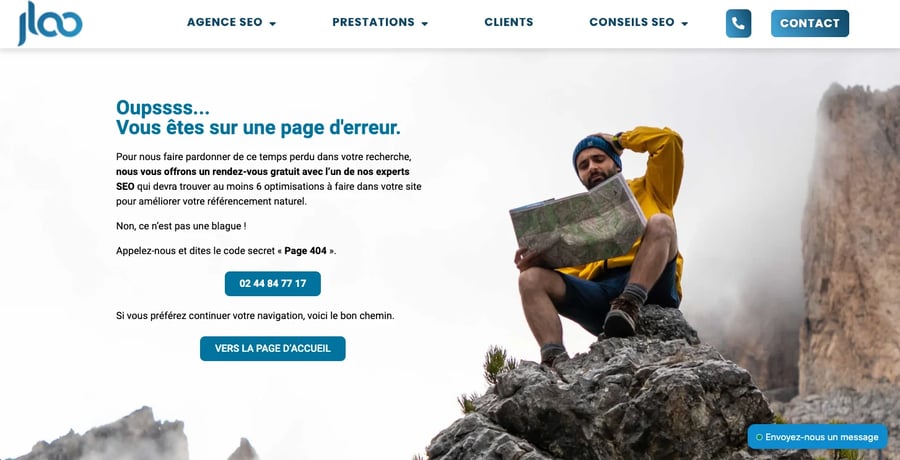
Task: Click Vers la page d'accueil button
Action: [x=273, y=349]
